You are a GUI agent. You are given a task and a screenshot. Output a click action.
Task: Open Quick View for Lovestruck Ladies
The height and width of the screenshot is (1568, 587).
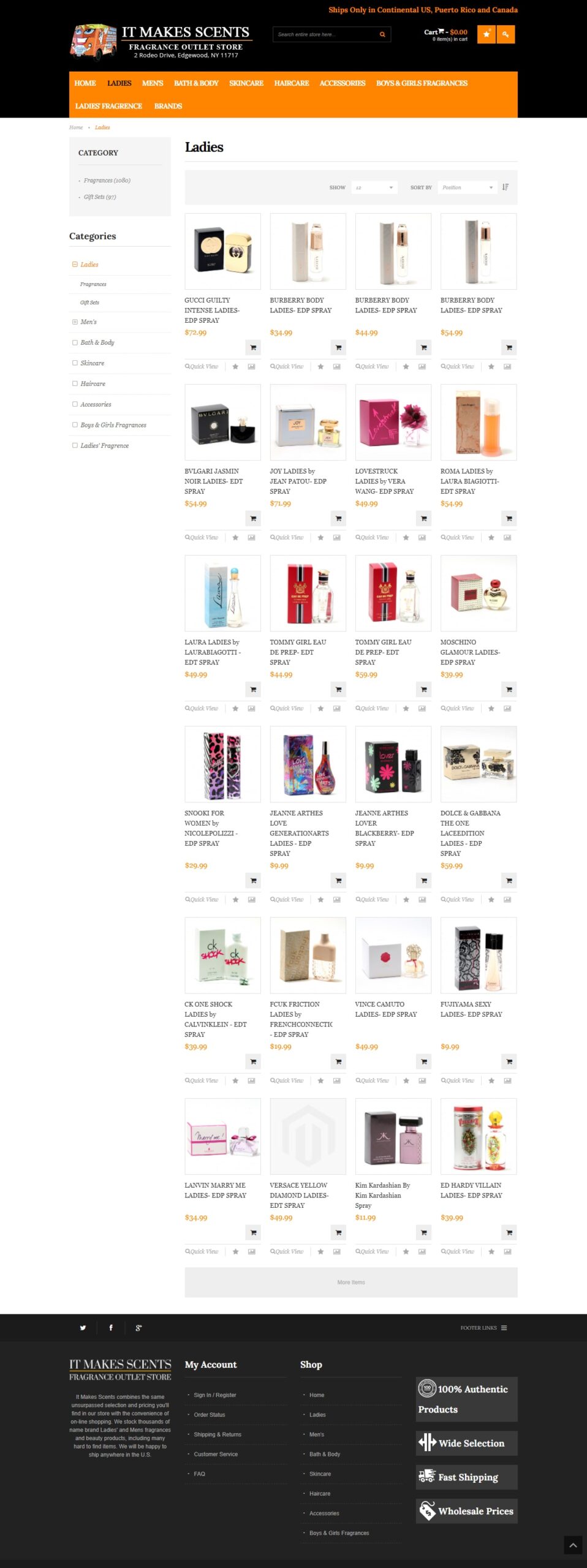click(372, 537)
